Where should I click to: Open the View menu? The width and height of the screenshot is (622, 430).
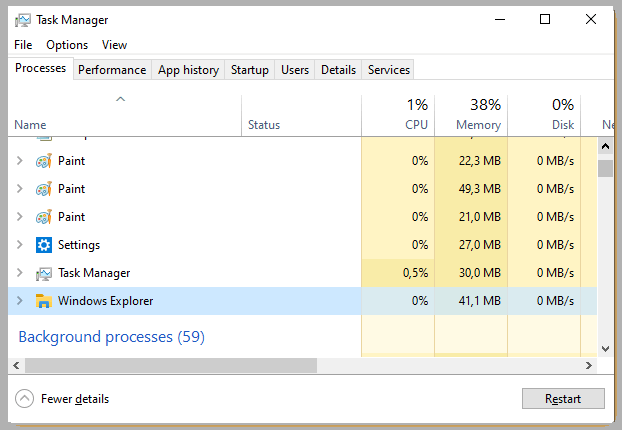(114, 45)
